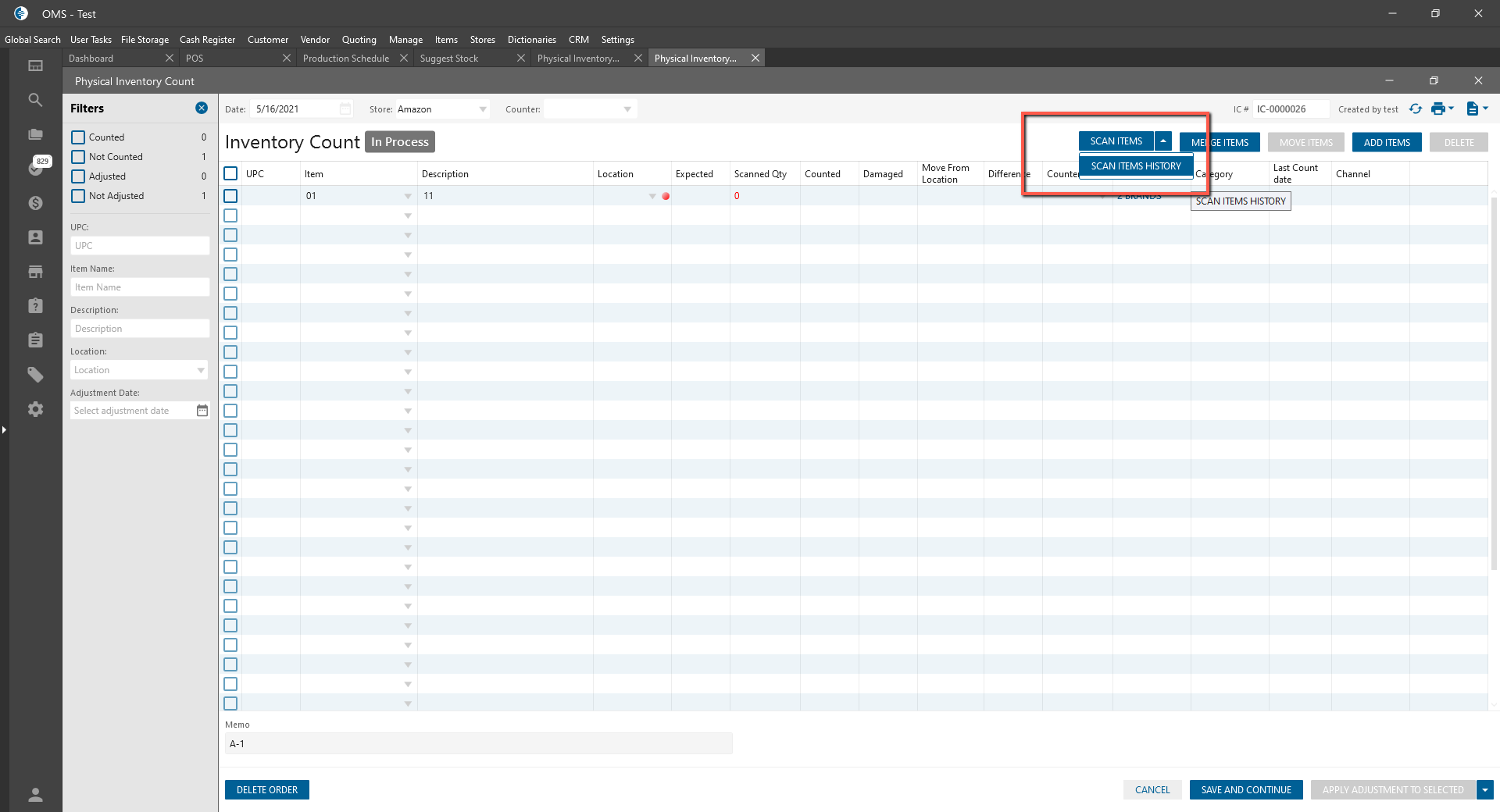Open the storefront sidebar icon

[35, 272]
